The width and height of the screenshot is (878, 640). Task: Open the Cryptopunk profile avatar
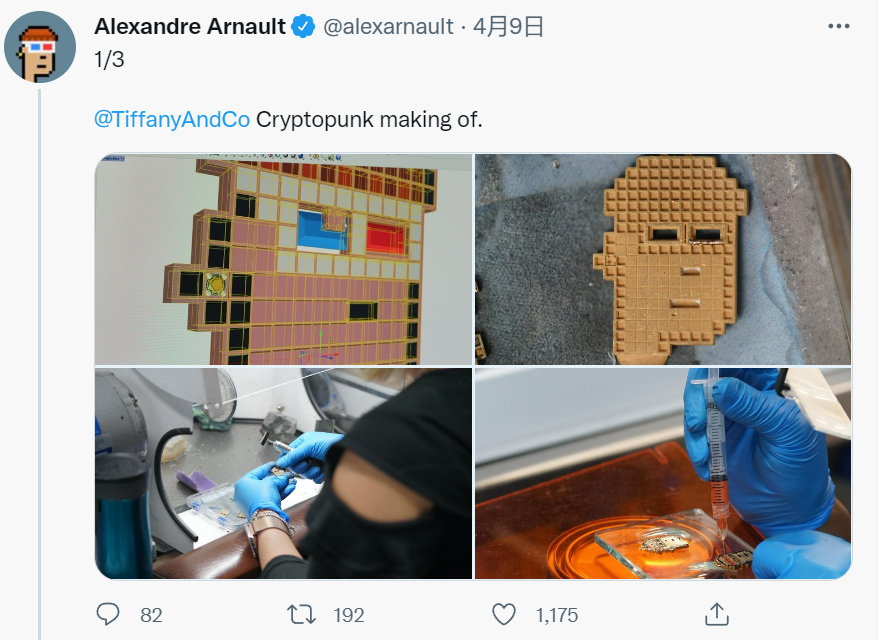[x=40, y=47]
